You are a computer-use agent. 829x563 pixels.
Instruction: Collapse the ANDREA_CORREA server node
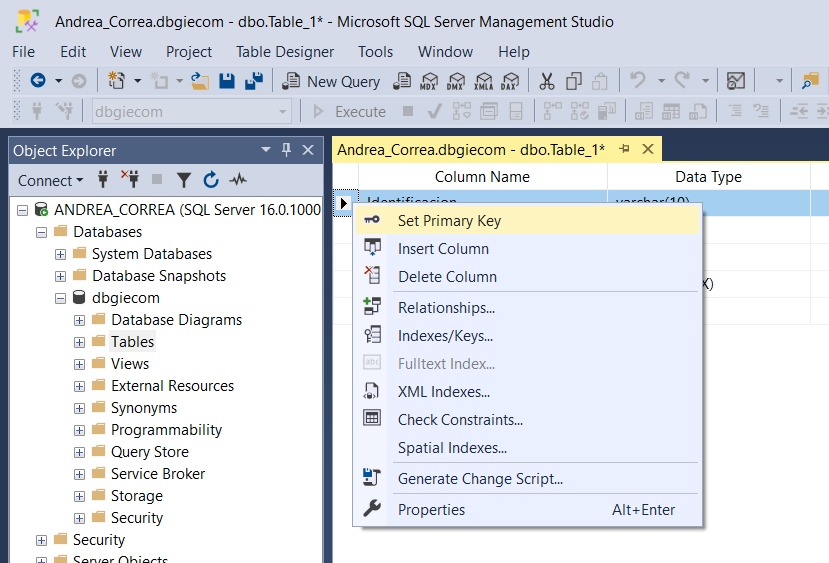[x=22, y=210]
